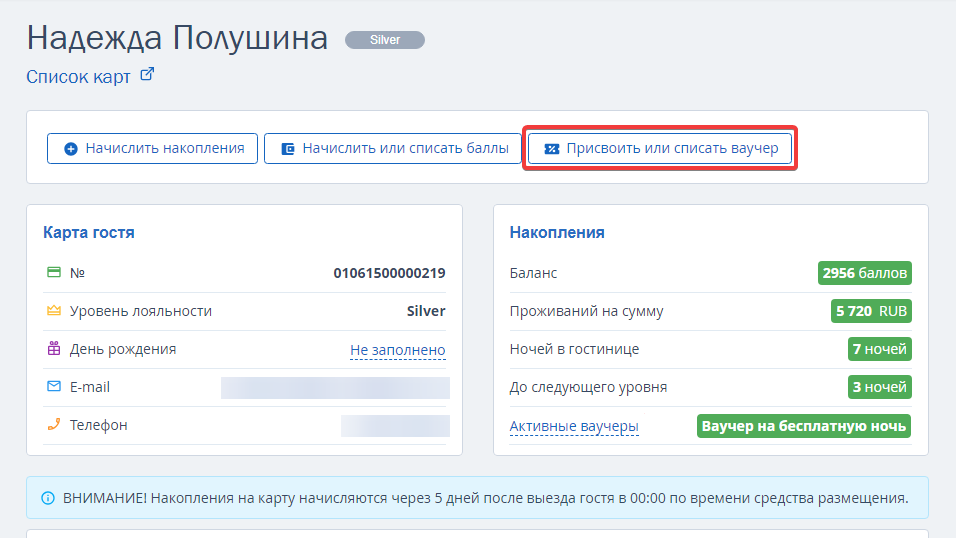Screen dimensions: 956x538
Task: Click the phone icon beside Телефон
Action: point(54,424)
